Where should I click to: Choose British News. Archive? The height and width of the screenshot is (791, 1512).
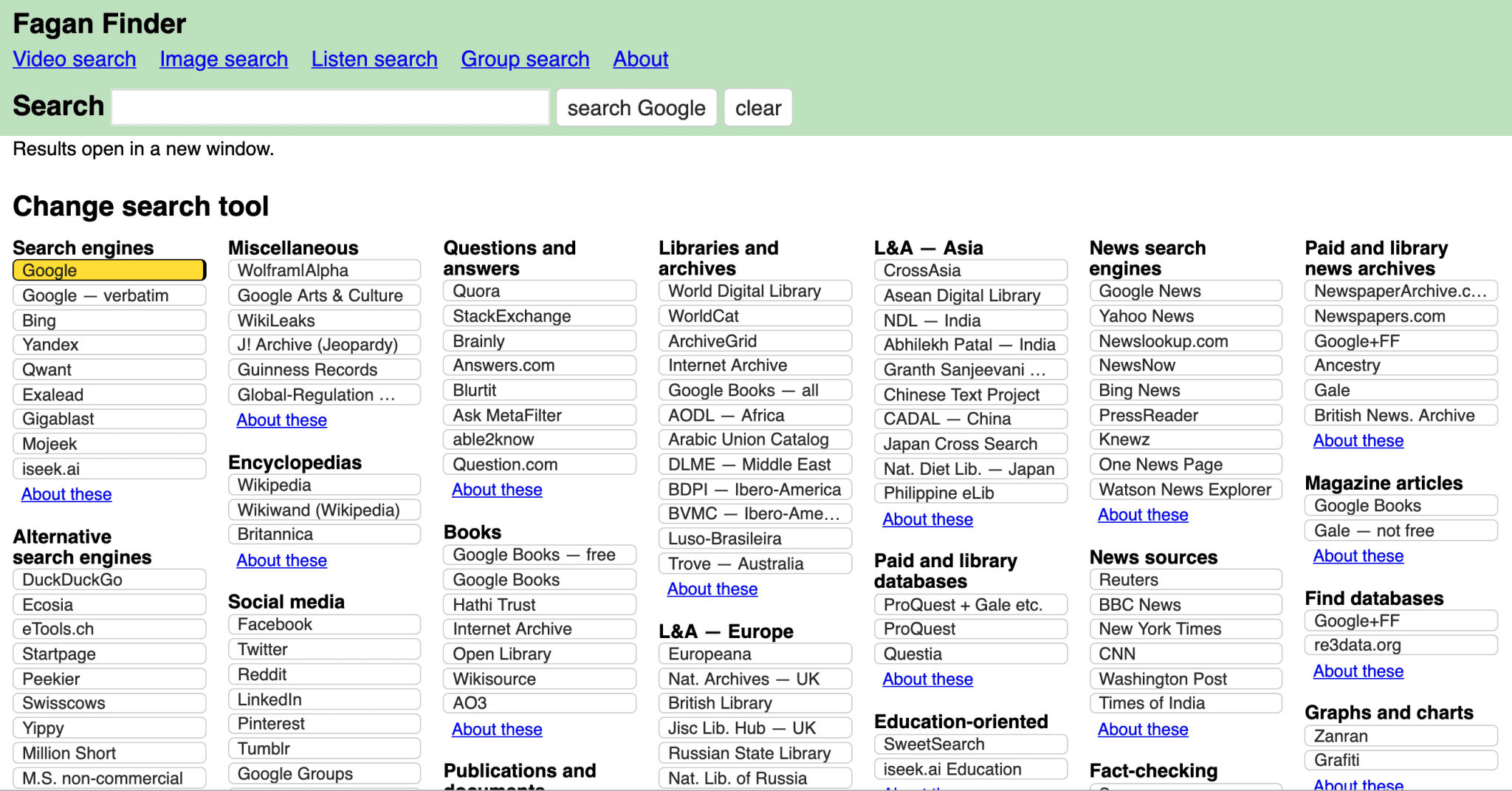[x=1401, y=415]
